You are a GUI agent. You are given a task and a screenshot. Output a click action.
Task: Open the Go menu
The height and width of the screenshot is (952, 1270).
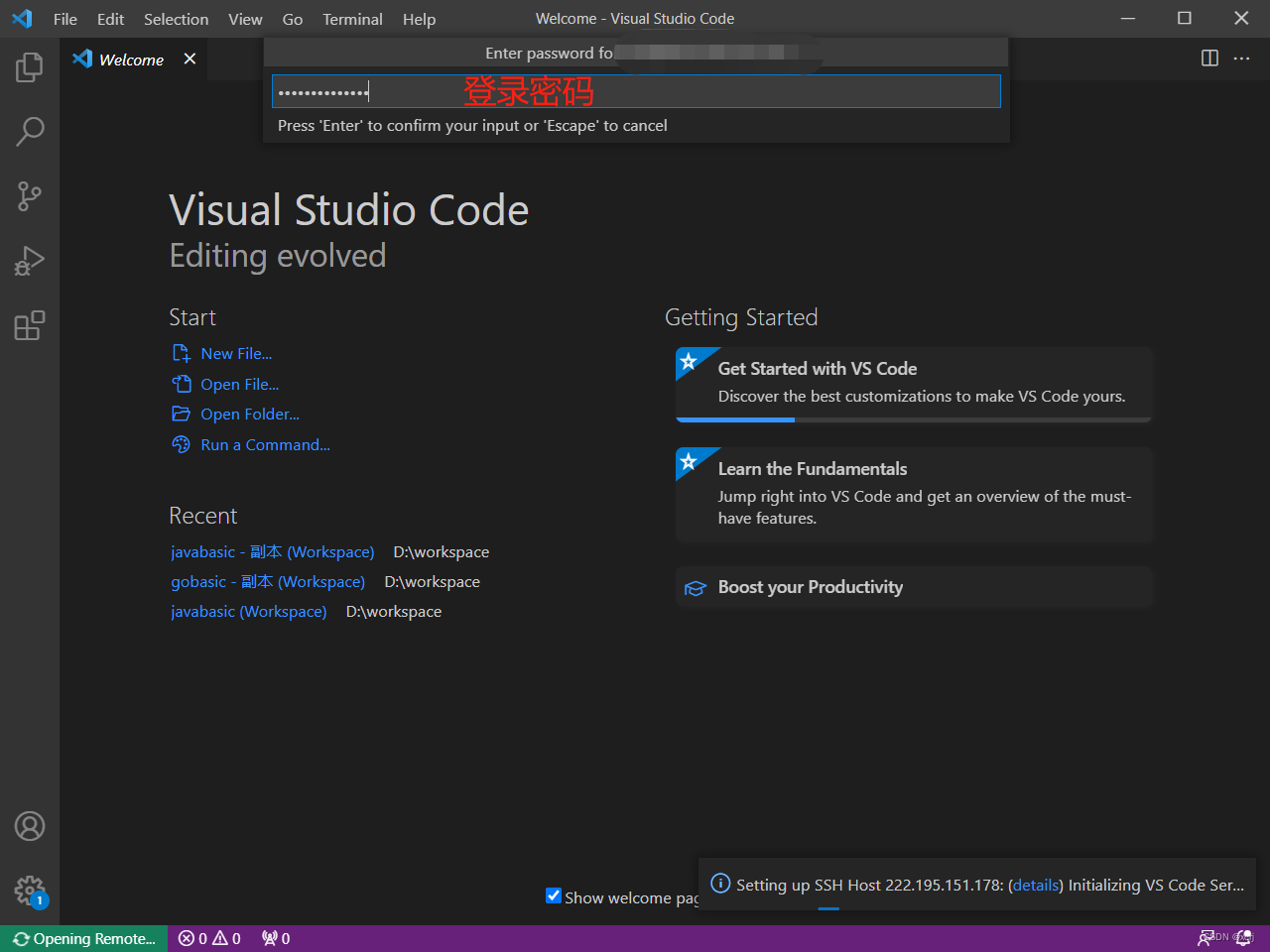coord(292,19)
